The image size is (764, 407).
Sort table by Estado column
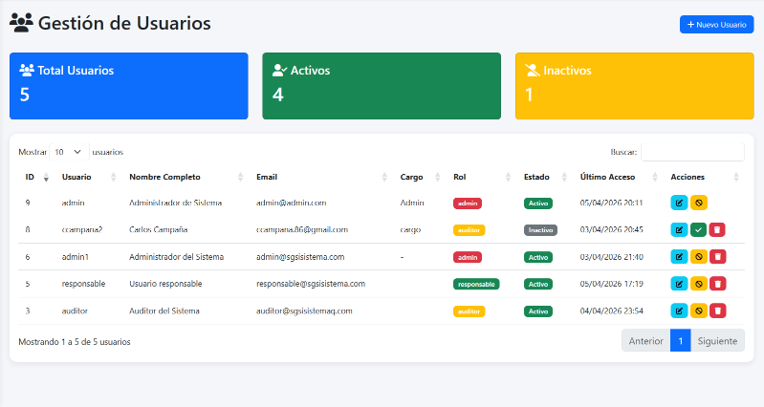coord(545,177)
